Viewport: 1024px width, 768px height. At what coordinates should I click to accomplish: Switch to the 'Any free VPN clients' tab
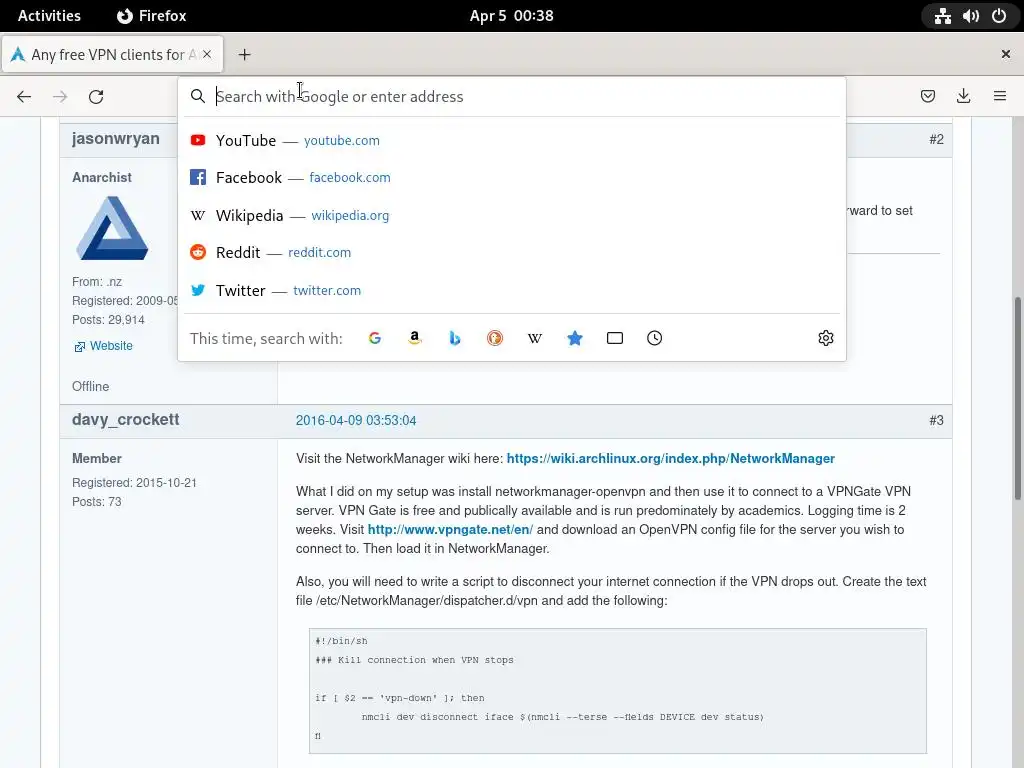(x=113, y=55)
